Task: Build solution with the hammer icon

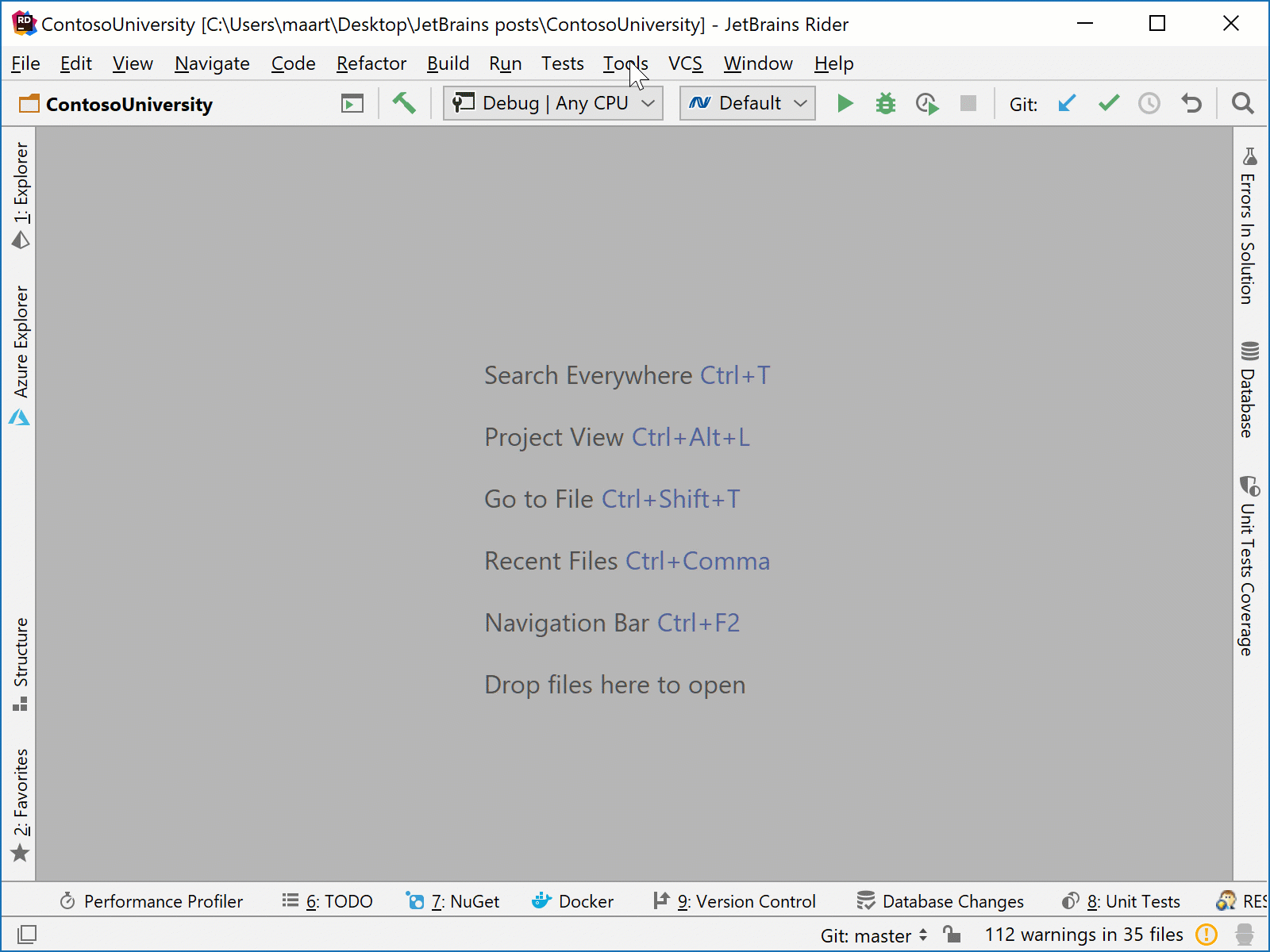Action: click(404, 103)
